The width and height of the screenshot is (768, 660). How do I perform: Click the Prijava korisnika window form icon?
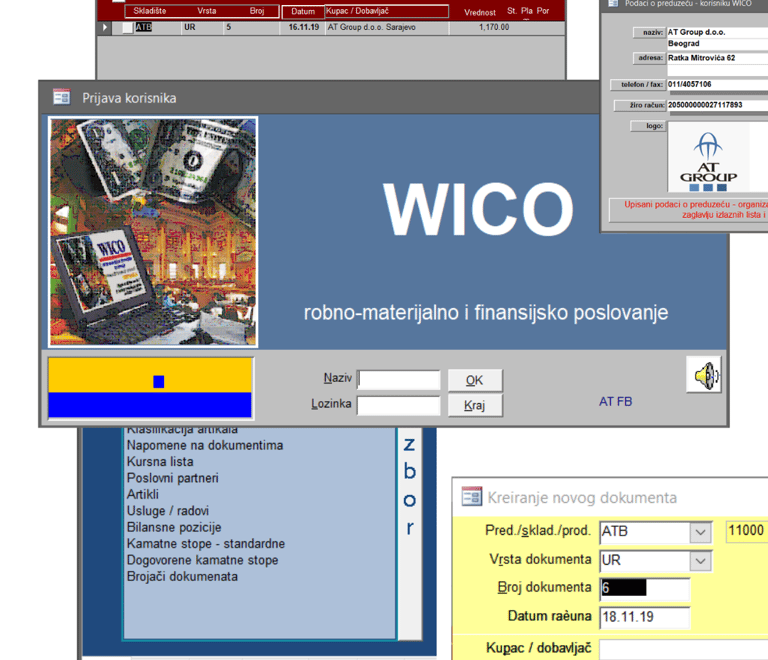point(62,97)
